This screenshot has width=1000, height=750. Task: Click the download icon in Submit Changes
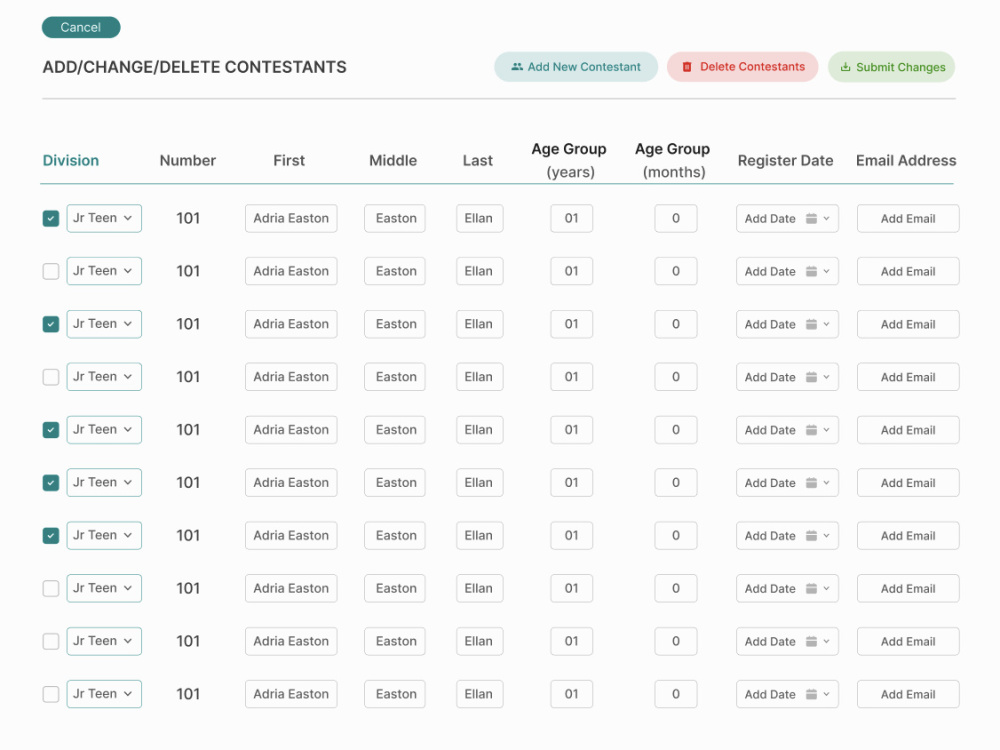pos(846,67)
